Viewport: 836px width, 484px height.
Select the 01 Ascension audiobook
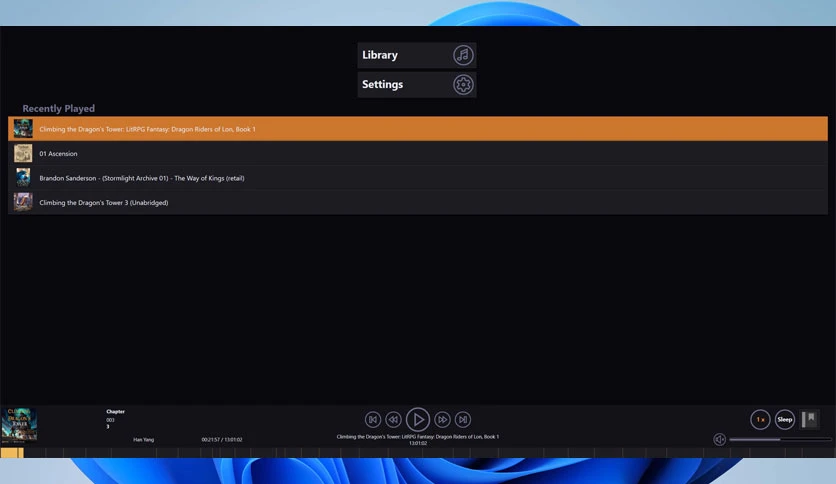pos(417,154)
